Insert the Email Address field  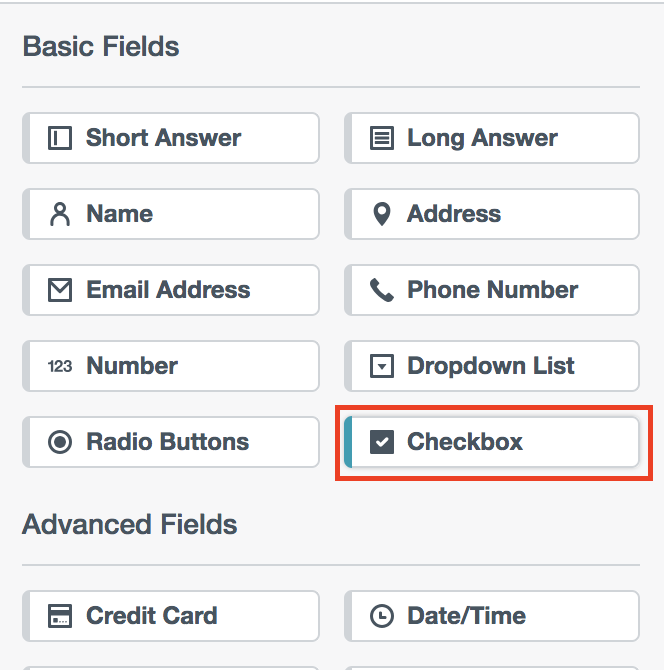point(172,290)
